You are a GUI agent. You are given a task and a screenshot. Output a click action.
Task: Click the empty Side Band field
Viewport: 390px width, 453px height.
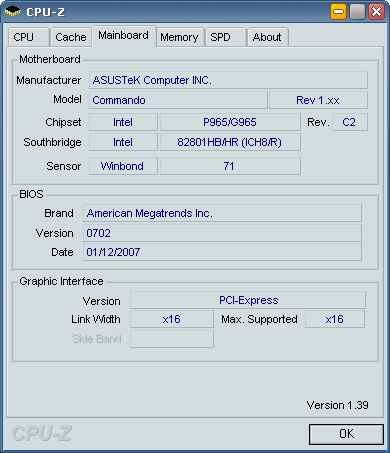pyautogui.click(x=172, y=339)
